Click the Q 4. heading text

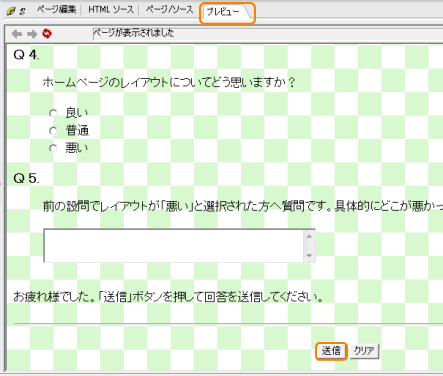(26, 55)
